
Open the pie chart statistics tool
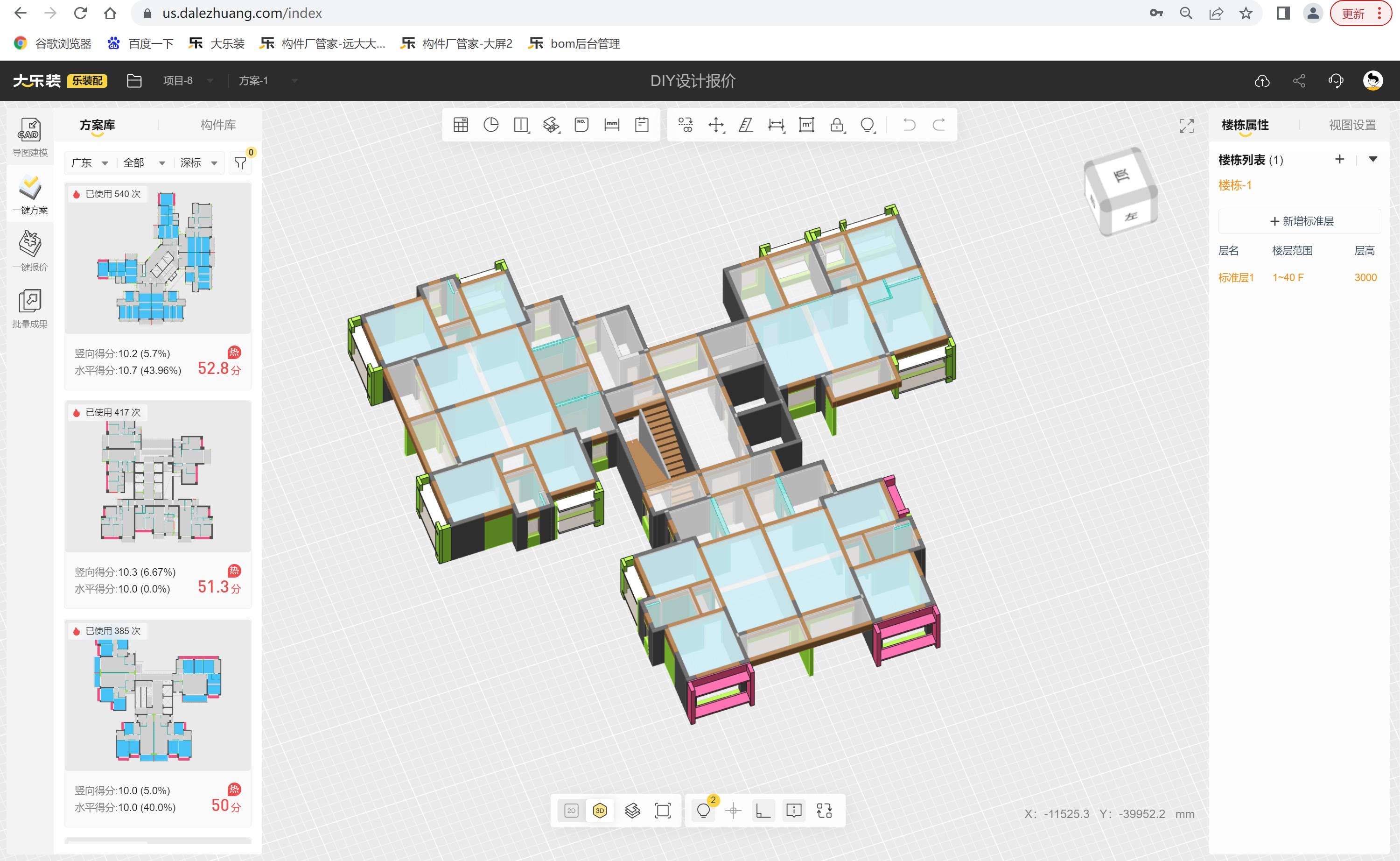[x=490, y=125]
